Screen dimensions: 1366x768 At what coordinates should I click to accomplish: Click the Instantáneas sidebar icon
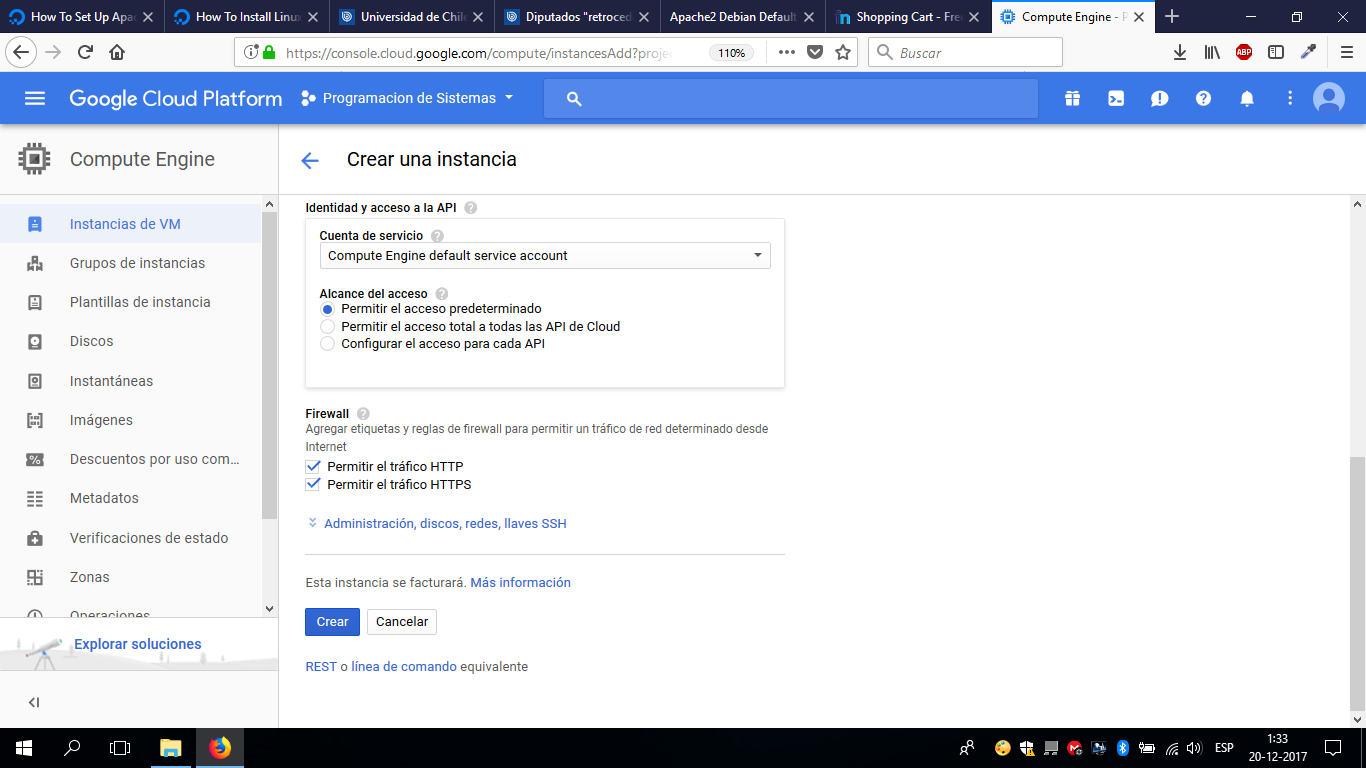(35, 381)
